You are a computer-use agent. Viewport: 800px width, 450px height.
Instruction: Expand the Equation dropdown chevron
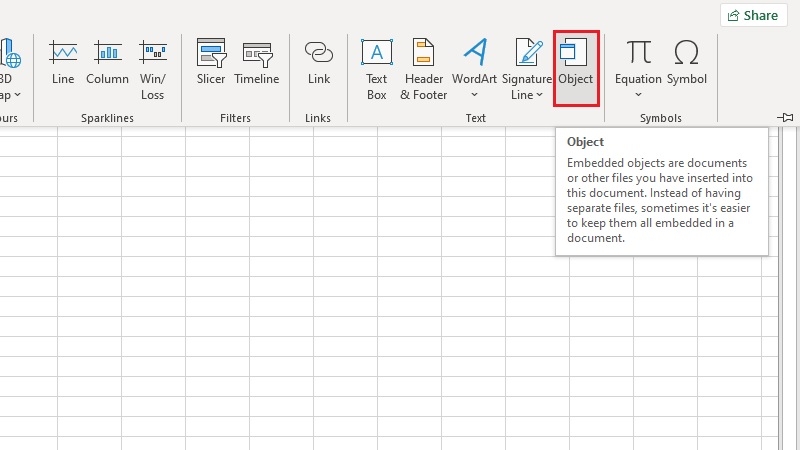coord(638,95)
